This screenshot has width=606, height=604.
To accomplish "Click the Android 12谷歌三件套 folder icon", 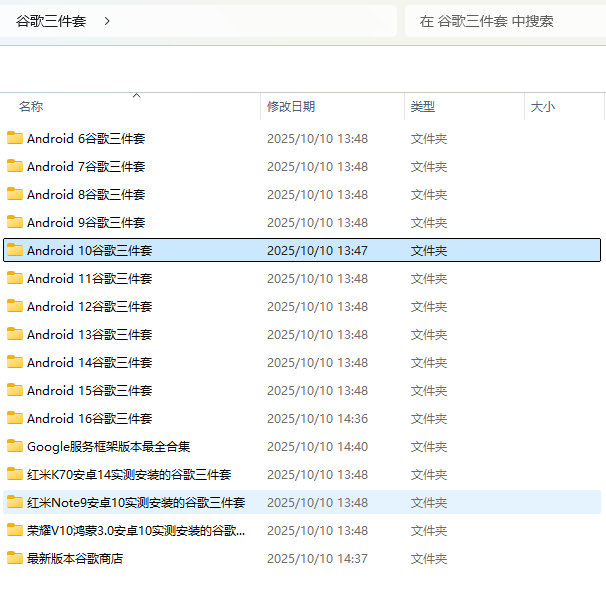I will tap(15, 306).
